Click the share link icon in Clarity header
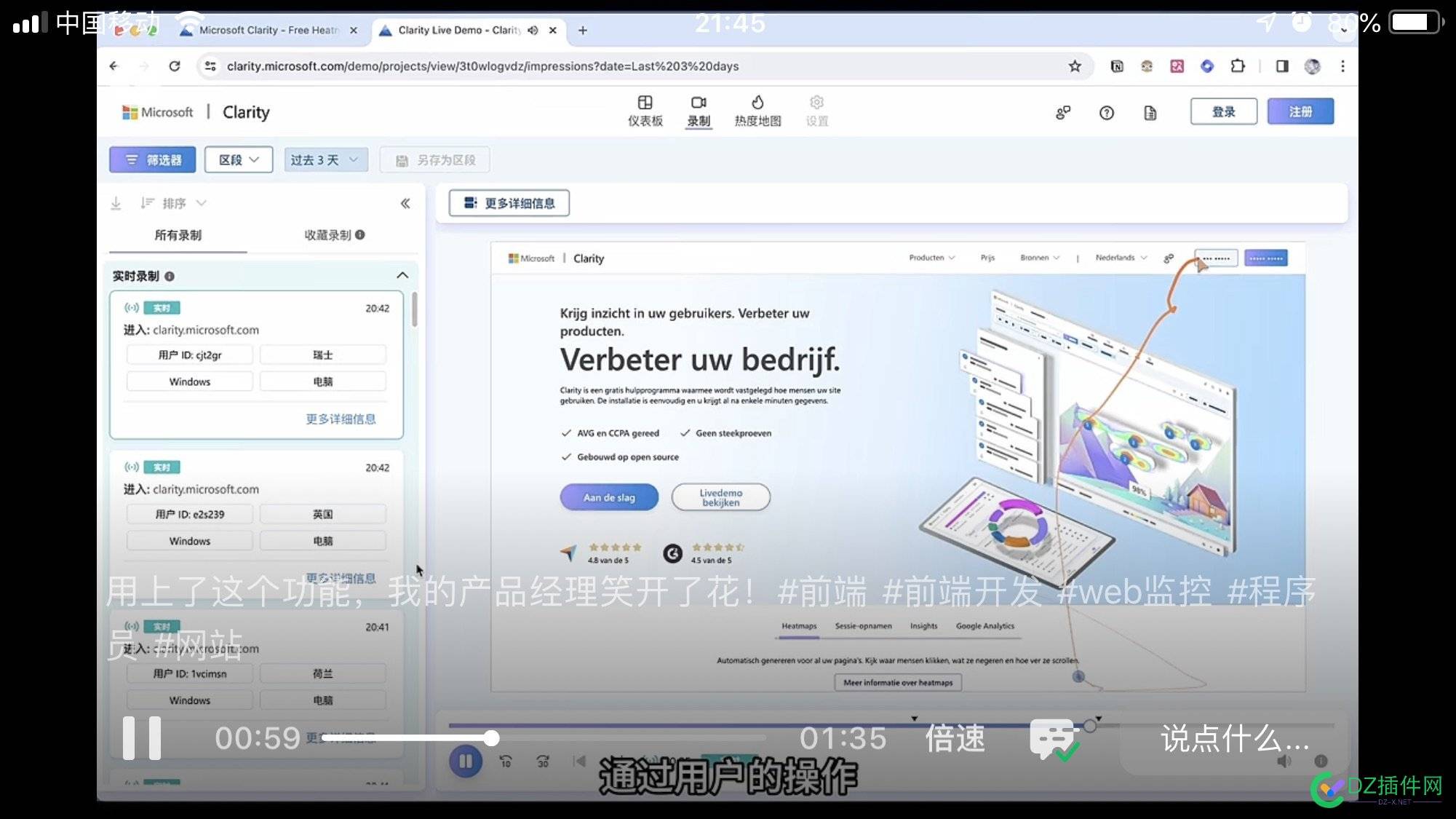Image resolution: width=1456 pixels, height=819 pixels. point(1063,112)
